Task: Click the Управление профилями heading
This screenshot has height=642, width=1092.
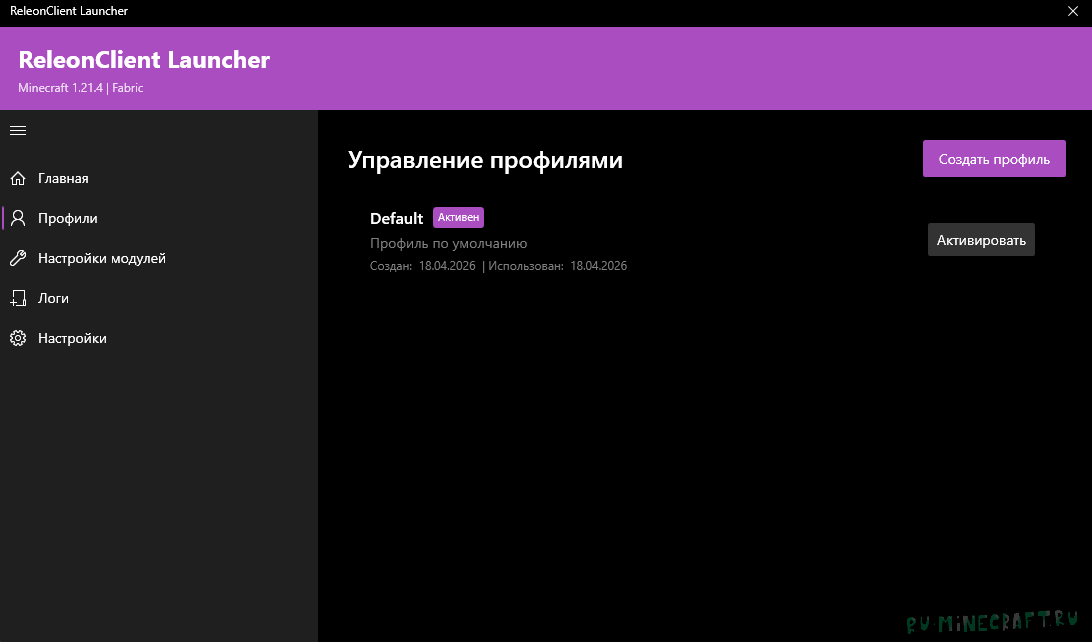Action: [x=485, y=160]
